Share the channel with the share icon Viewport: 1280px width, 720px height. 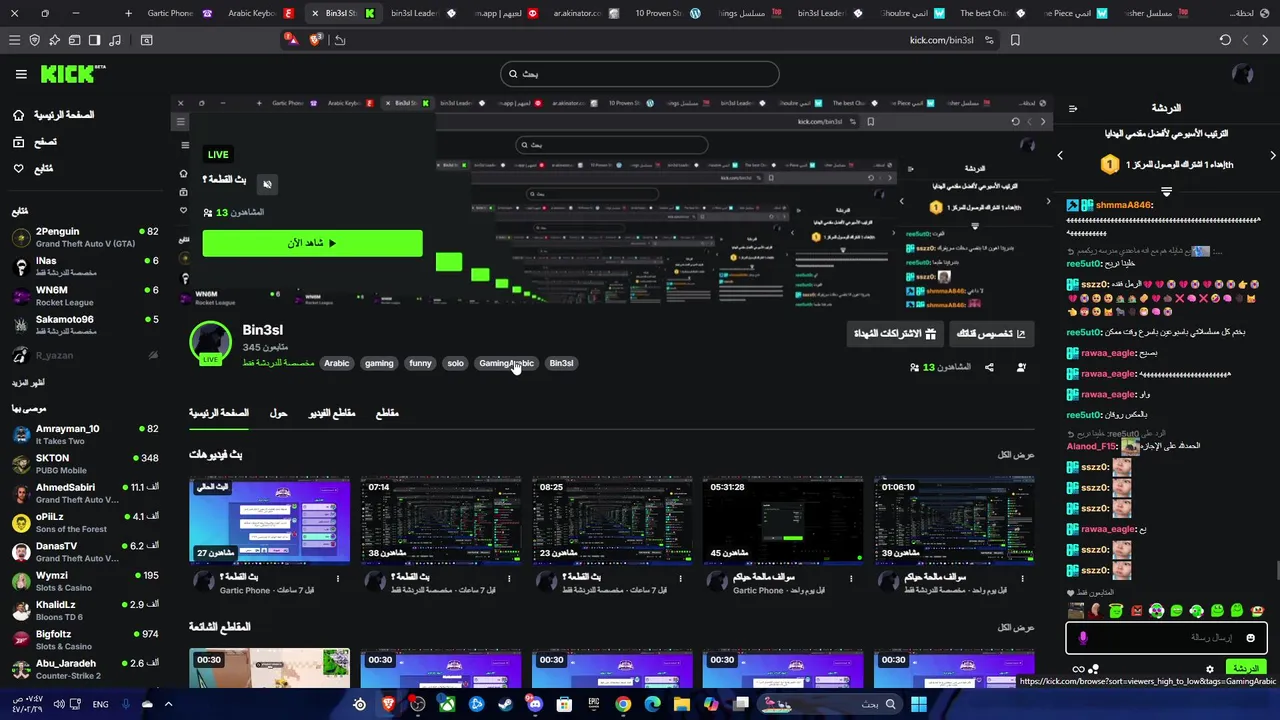pos(989,367)
